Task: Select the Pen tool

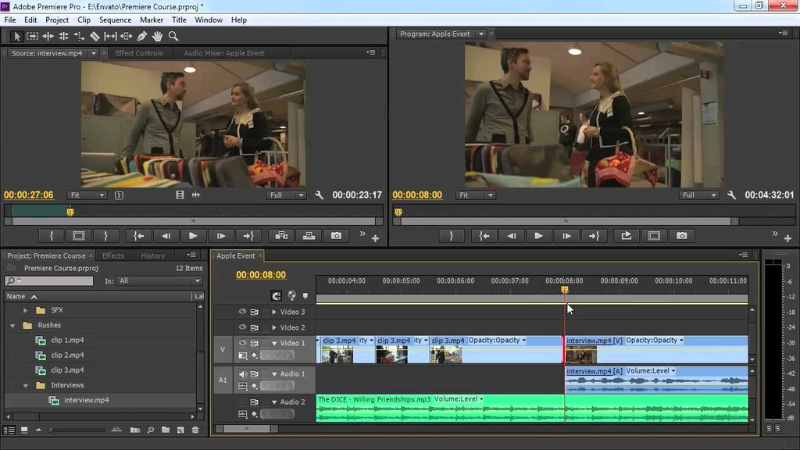Action: (x=142, y=36)
